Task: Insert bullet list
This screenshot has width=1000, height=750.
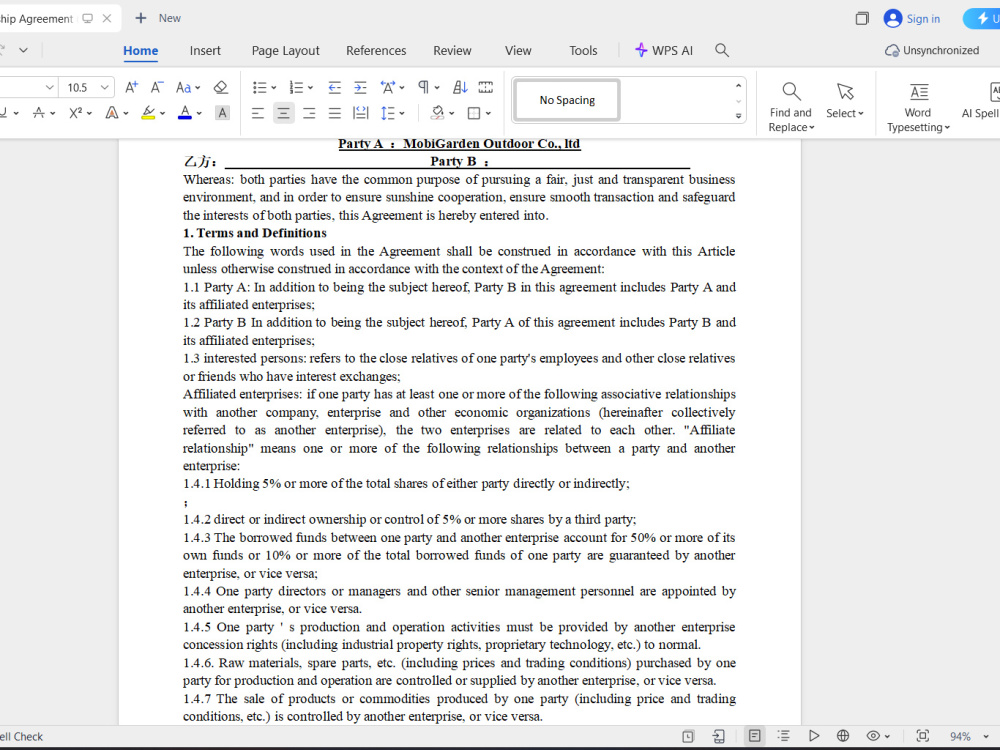Action: pos(260,87)
